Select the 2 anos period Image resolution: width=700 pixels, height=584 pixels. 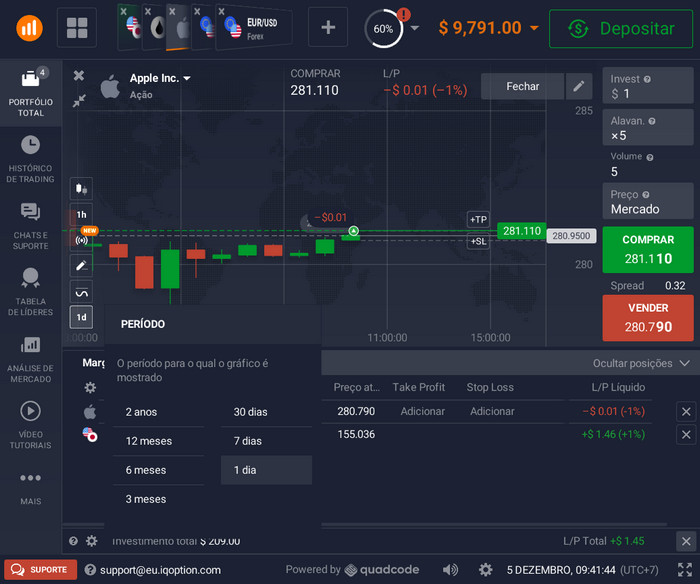(158, 412)
